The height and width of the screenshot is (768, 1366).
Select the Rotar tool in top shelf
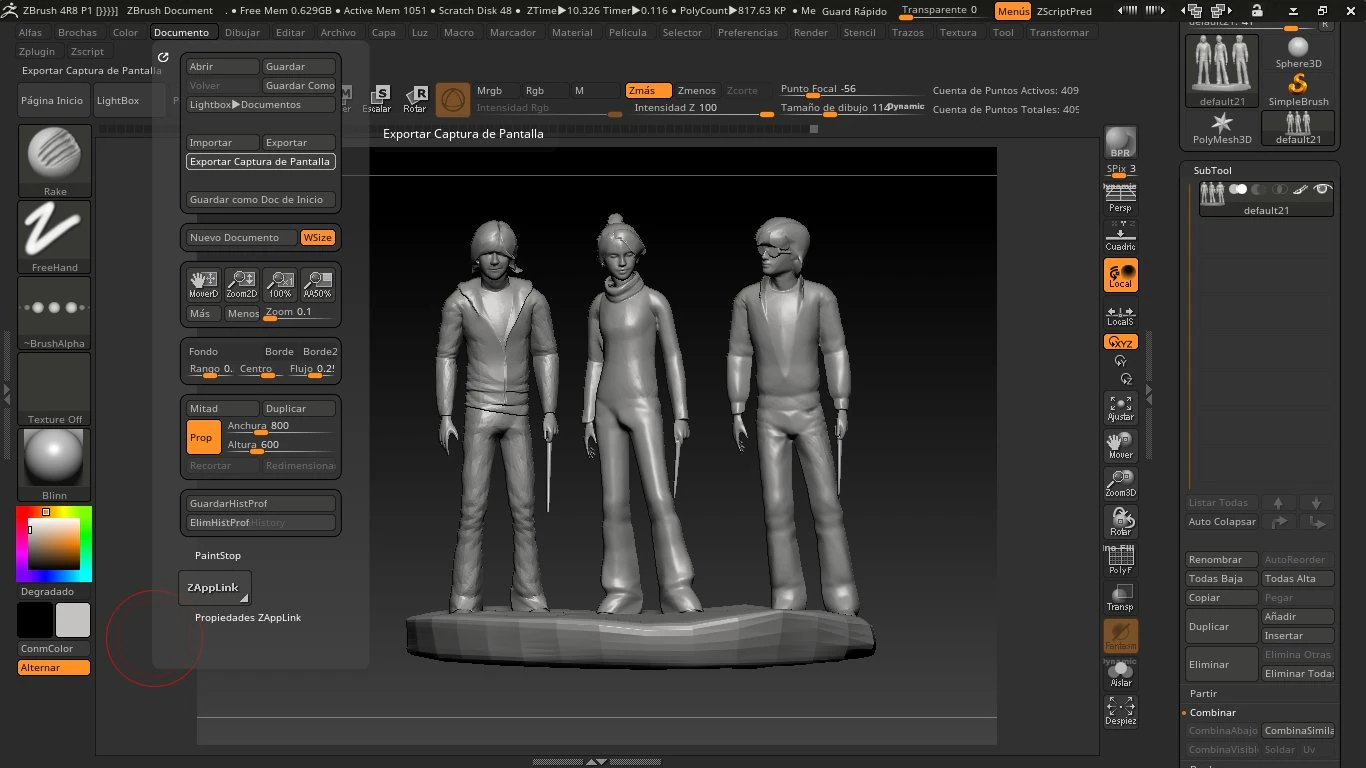pos(415,99)
